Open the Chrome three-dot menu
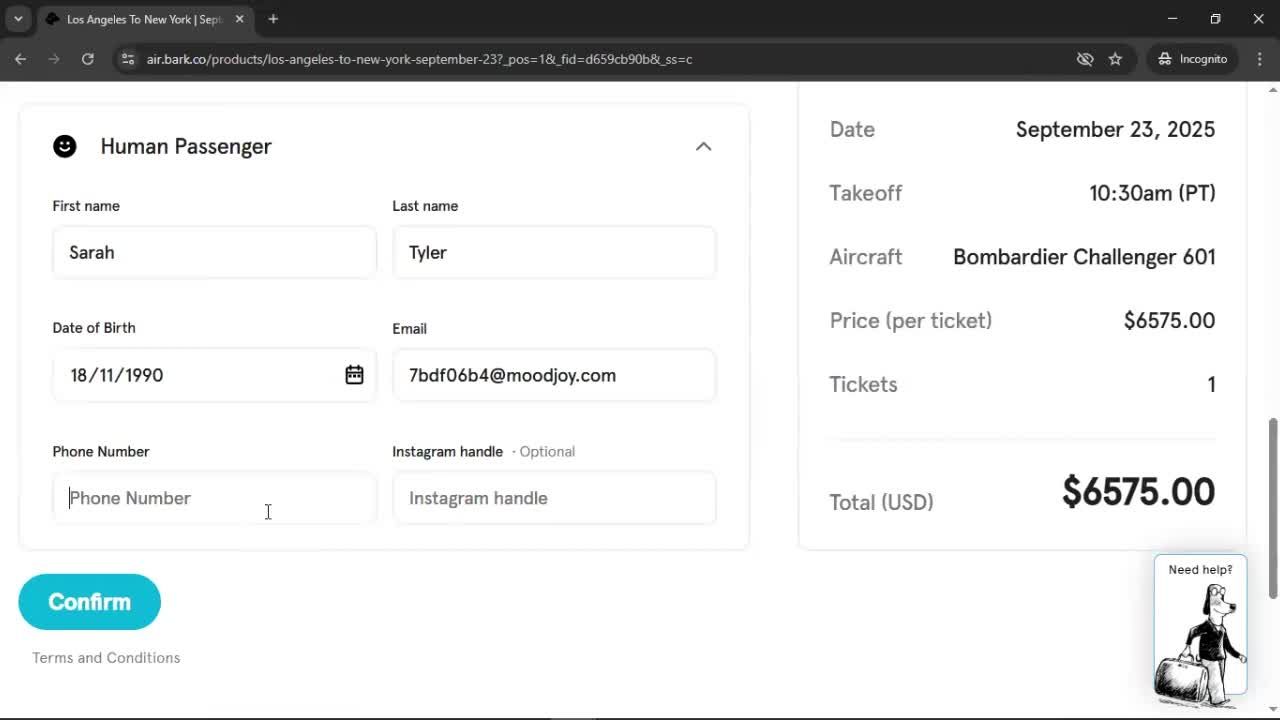Screen dimensions: 1280x720 (1259, 59)
